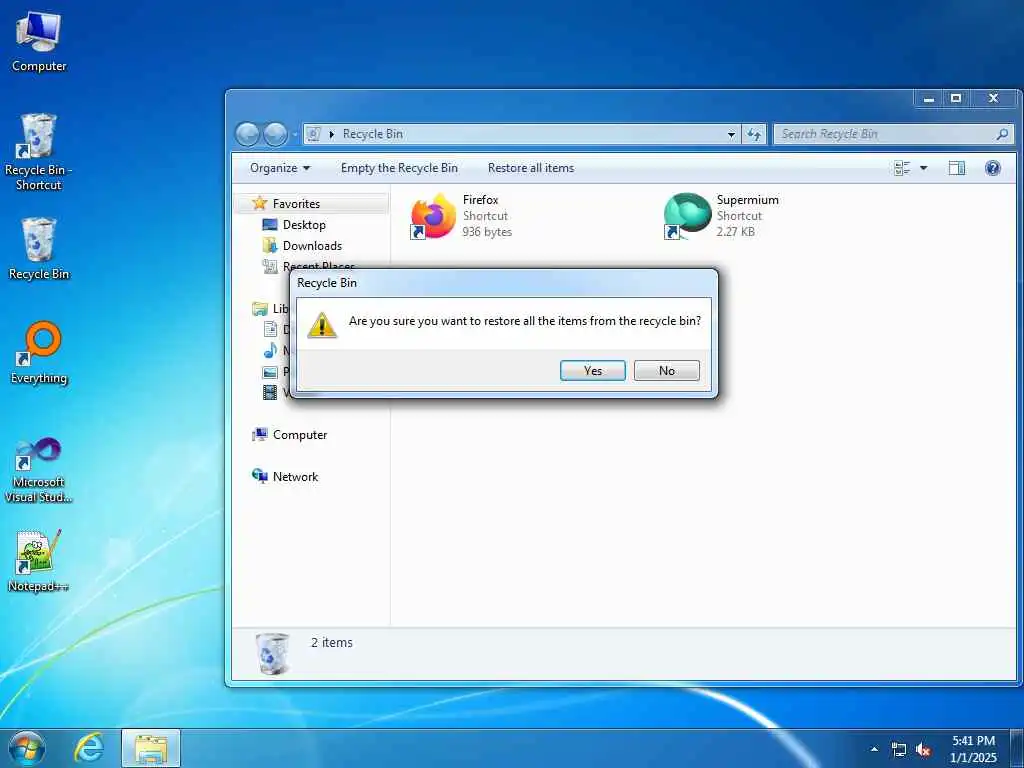Show hidden tray icons arrow
1024x768 pixels.
click(x=874, y=749)
